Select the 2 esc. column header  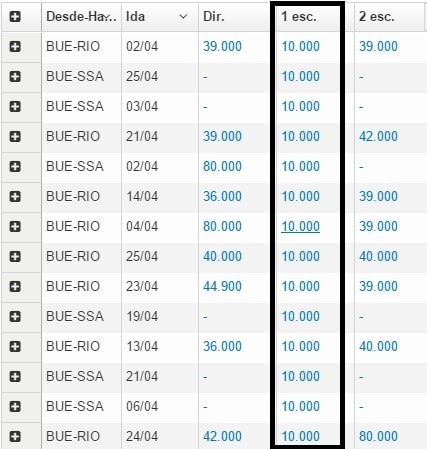tap(377, 16)
